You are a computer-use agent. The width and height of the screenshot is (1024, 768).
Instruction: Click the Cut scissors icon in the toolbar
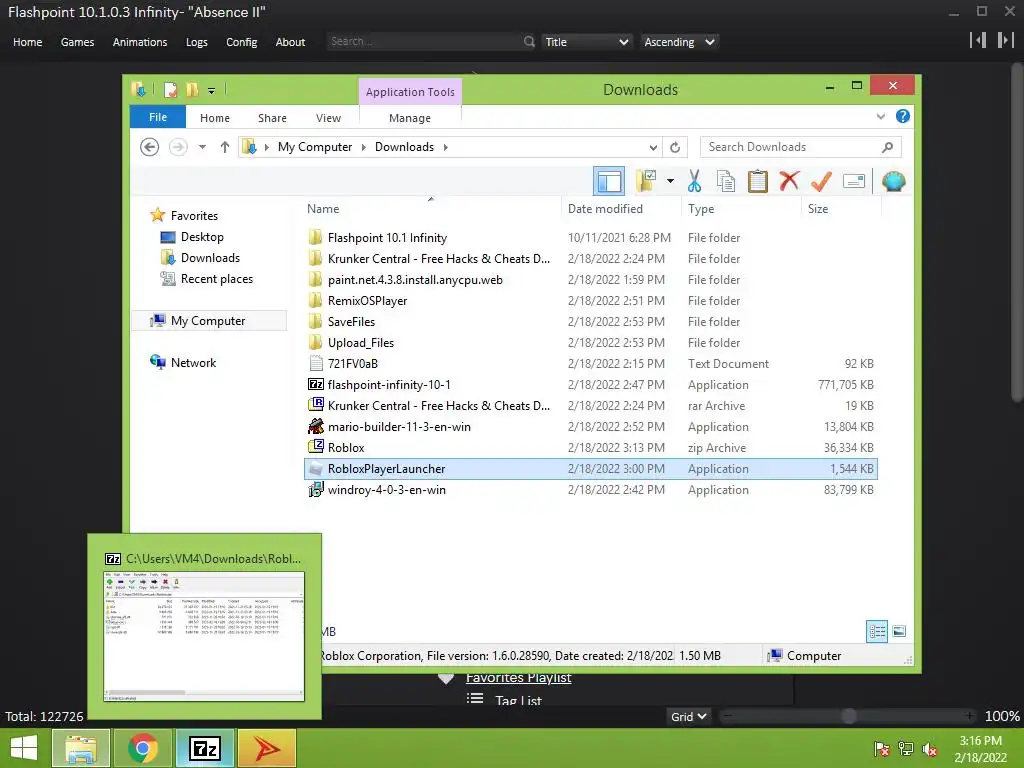click(694, 182)
